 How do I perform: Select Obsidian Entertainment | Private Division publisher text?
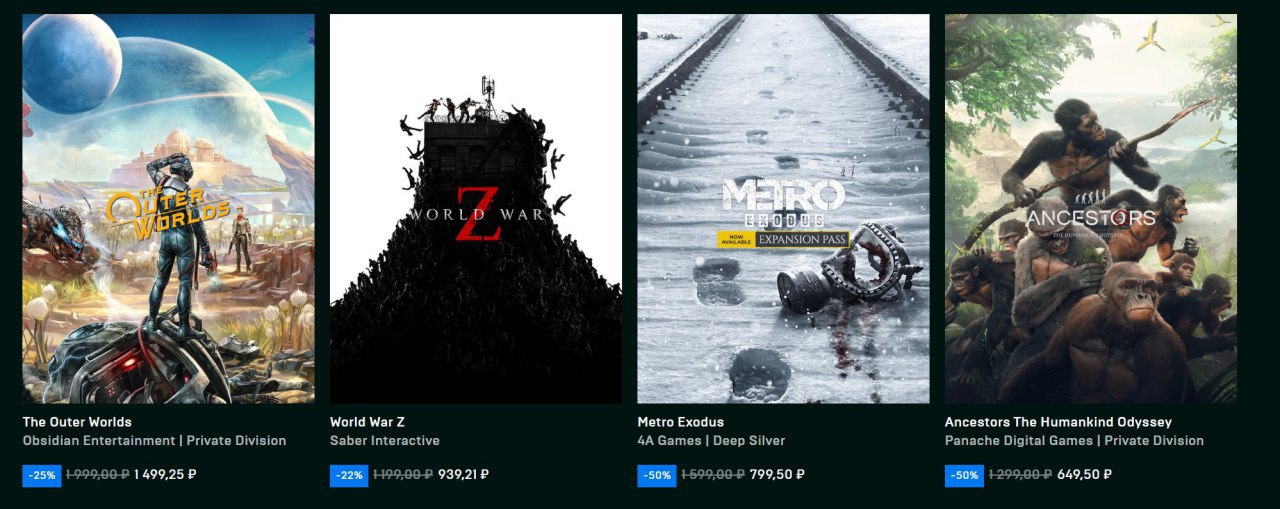[154, 441]
